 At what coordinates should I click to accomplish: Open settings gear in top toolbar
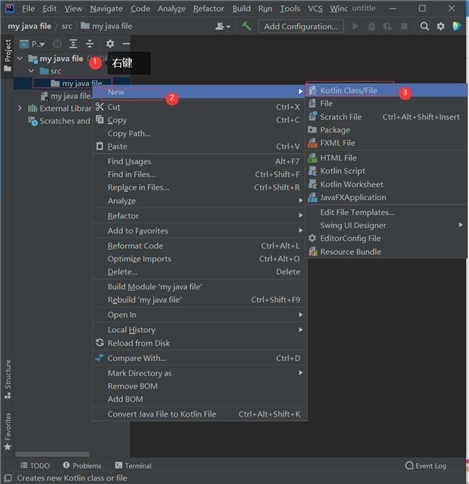pyautogui.click(x=441, y=26)
